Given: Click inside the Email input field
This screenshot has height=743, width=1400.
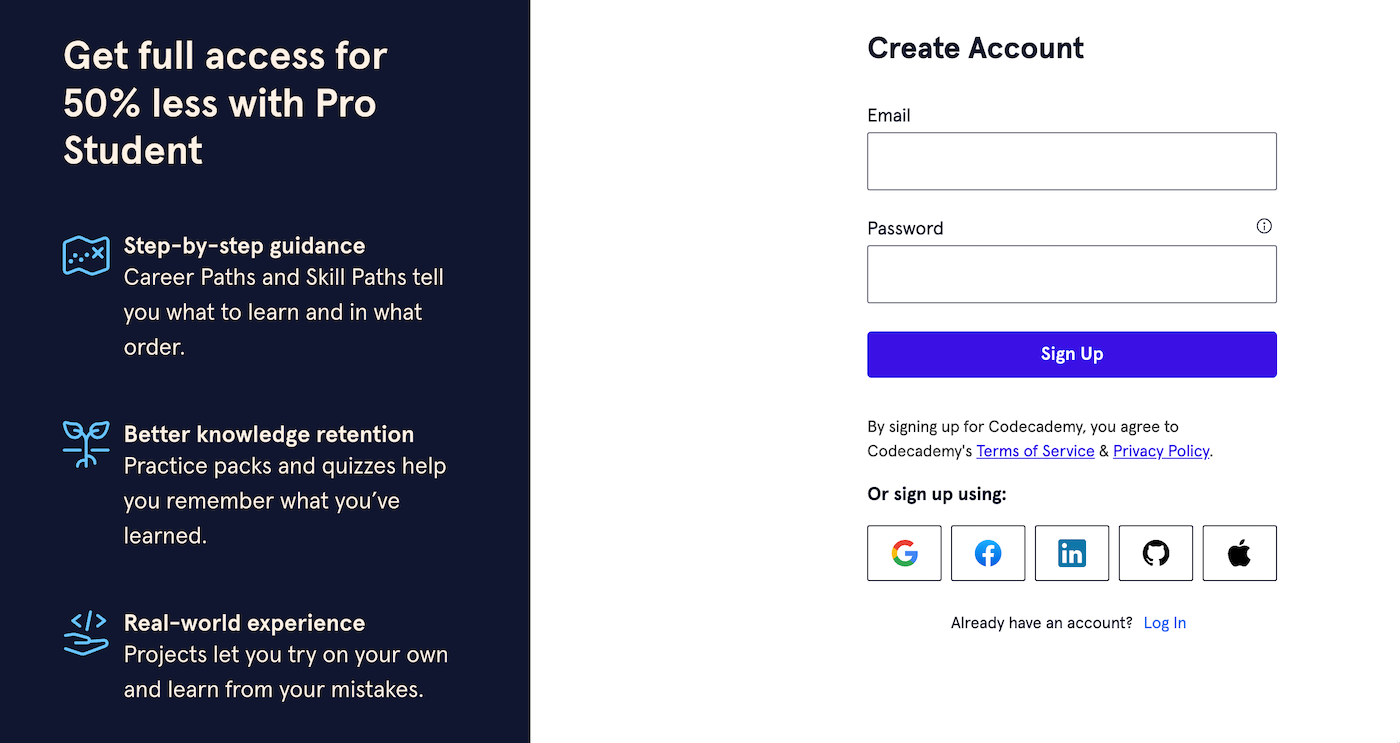Looking at the screenshot, I should 1071,161.
